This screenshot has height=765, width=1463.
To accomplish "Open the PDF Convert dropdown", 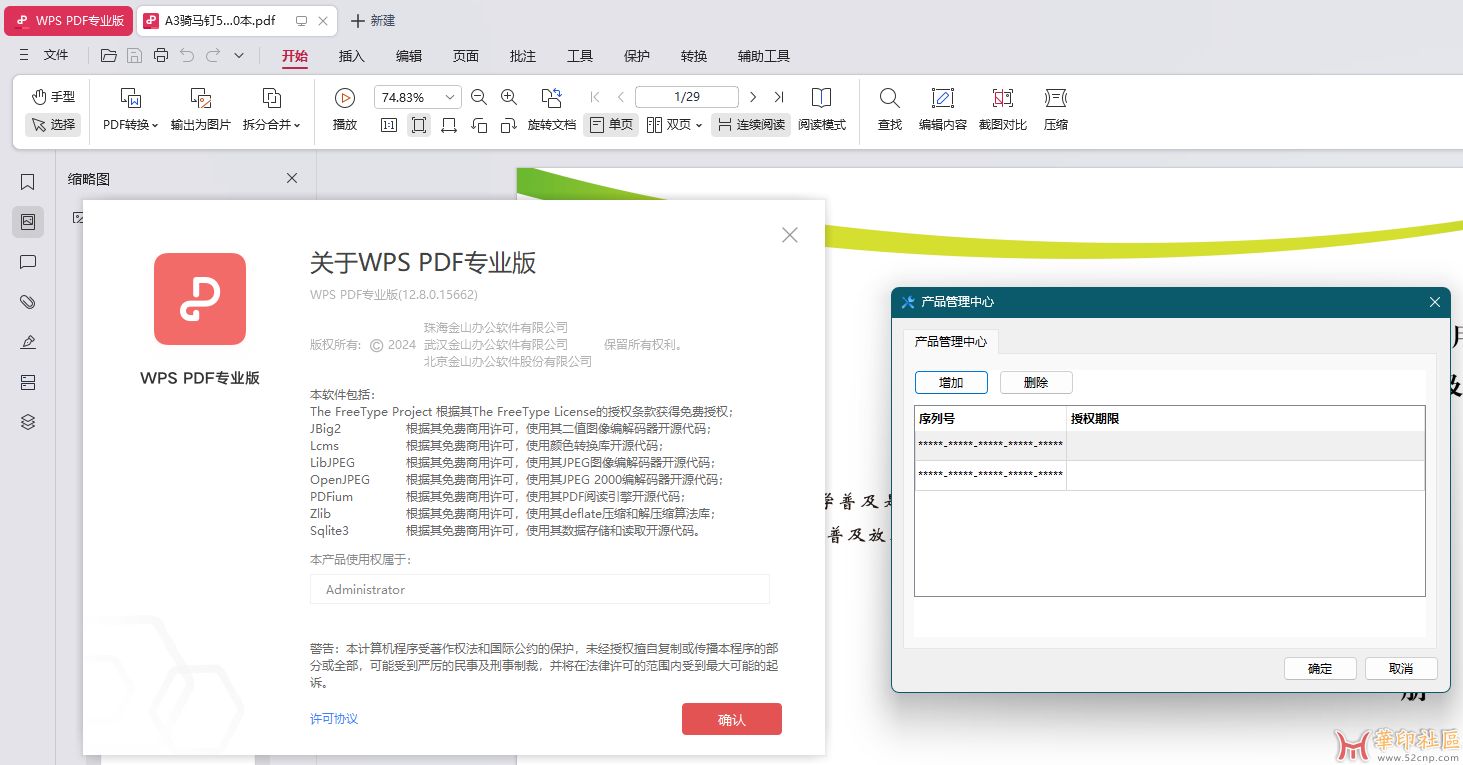I will 131,125.
